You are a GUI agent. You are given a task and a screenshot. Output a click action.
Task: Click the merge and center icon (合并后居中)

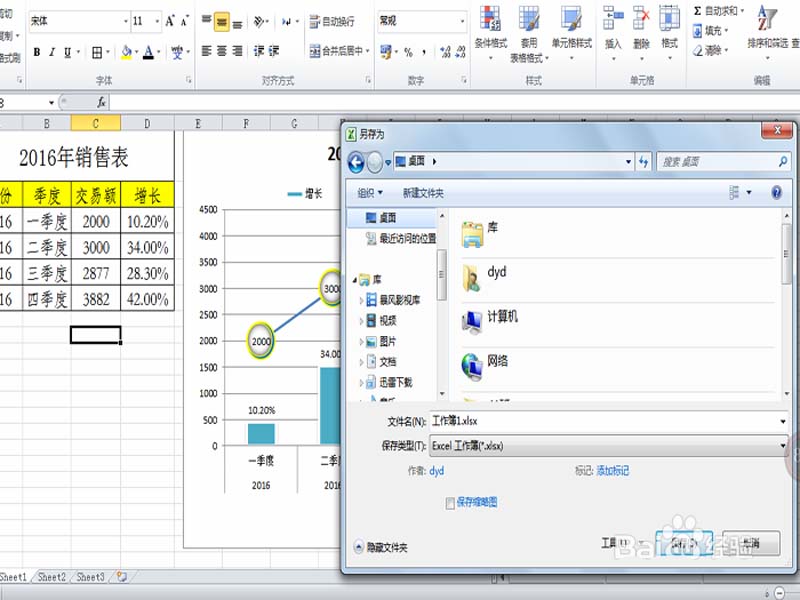339,51
